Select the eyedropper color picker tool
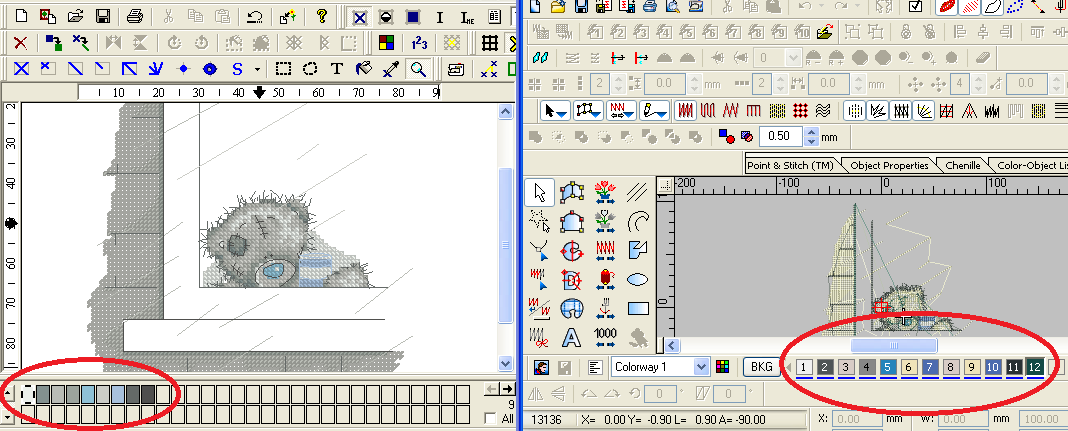Screen dimensions: 1068x431 coord(390,68)
